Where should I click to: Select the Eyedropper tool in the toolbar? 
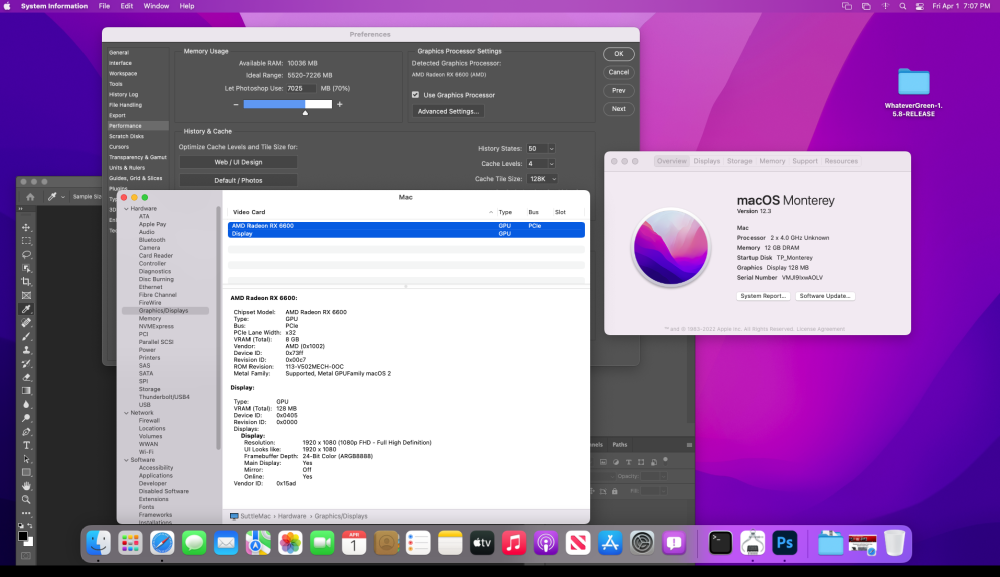26,309
